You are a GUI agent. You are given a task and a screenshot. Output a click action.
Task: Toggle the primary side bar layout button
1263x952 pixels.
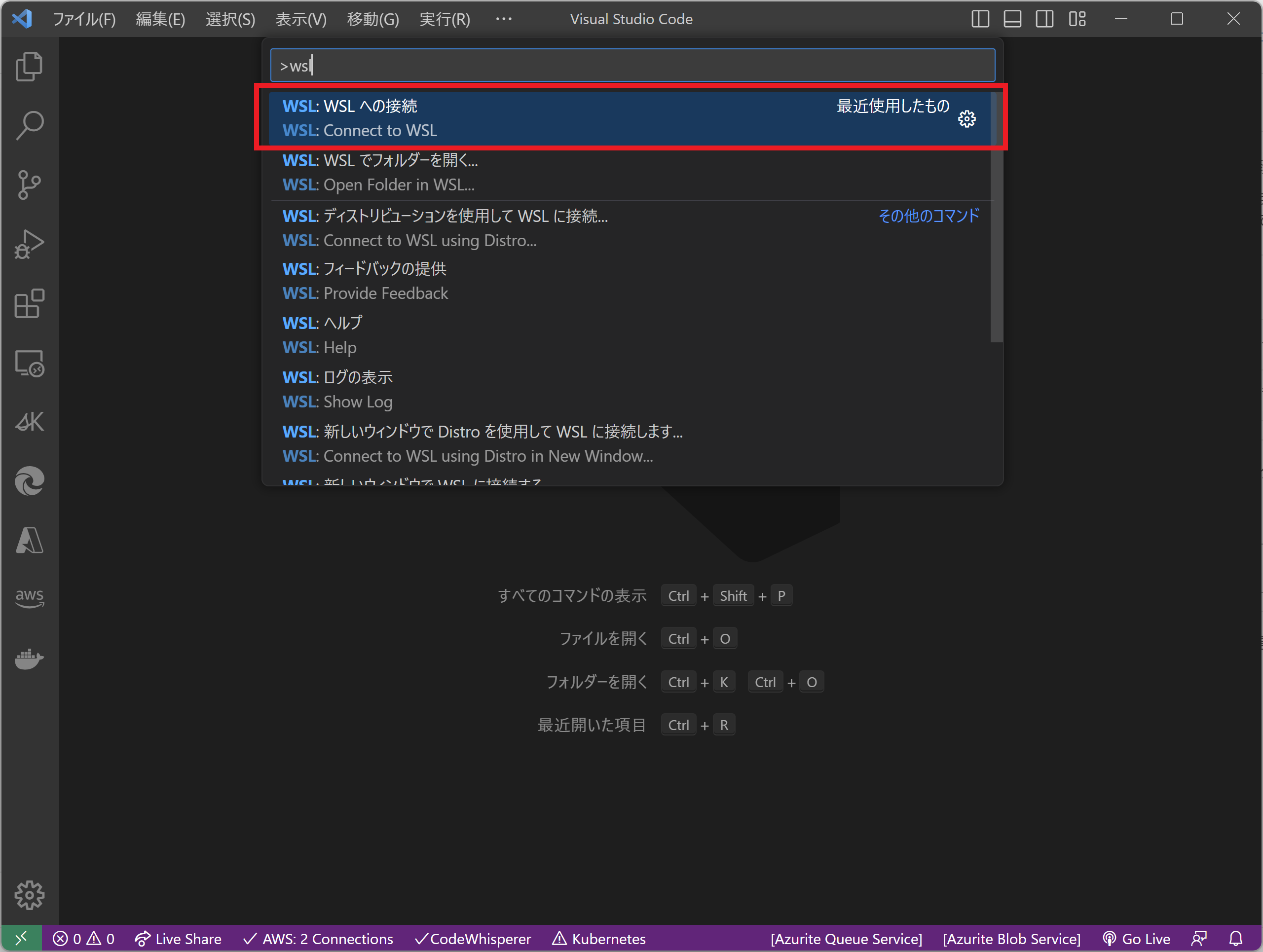(x=980, y=19)
